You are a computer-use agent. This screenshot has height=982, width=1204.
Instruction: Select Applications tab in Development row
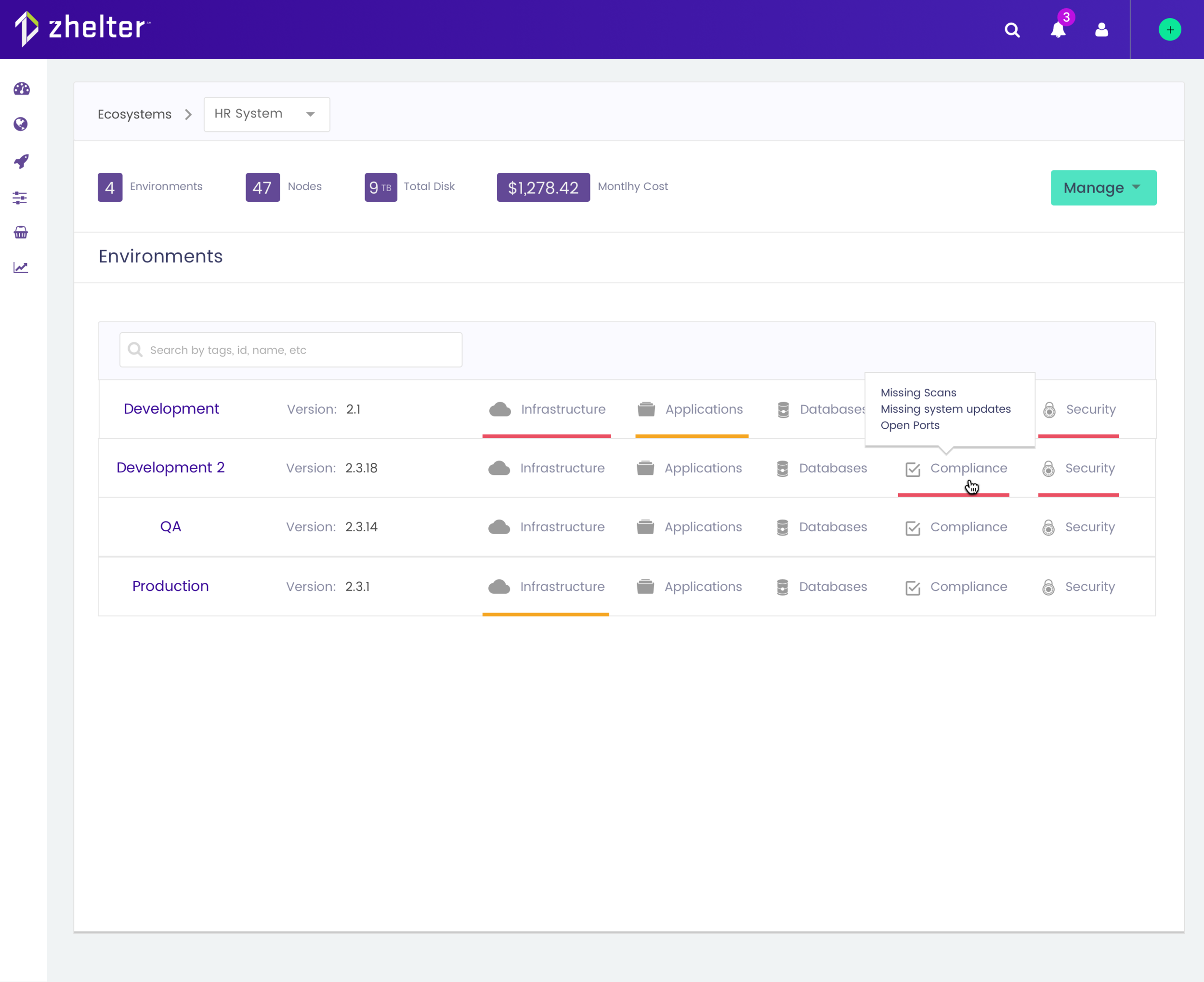tap(690, 409)
